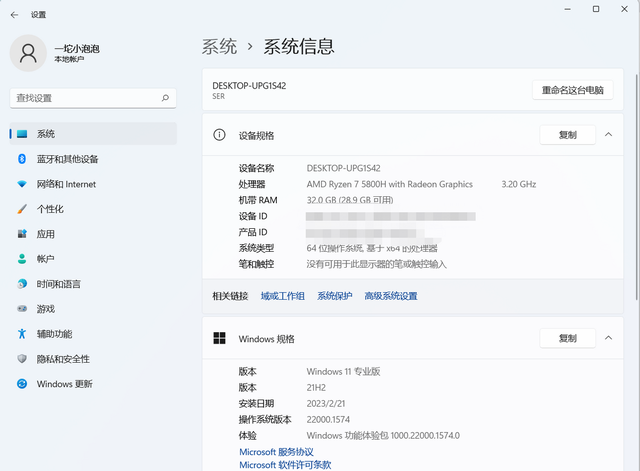Select 时间和语言 globe icon

click(x=22, y=284)
